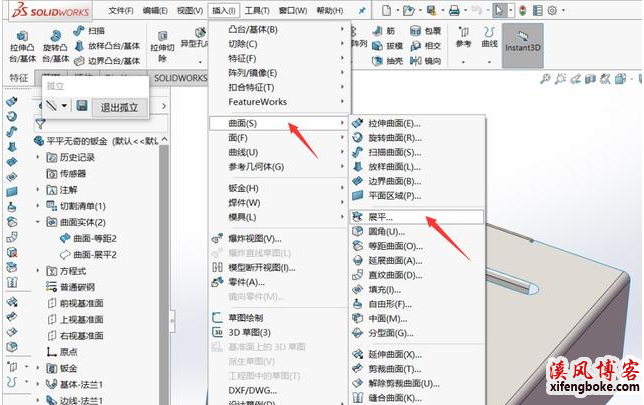Open the 视图(V) menu
The height and width of the screenshot is (405, 644).
pos(190,11)
